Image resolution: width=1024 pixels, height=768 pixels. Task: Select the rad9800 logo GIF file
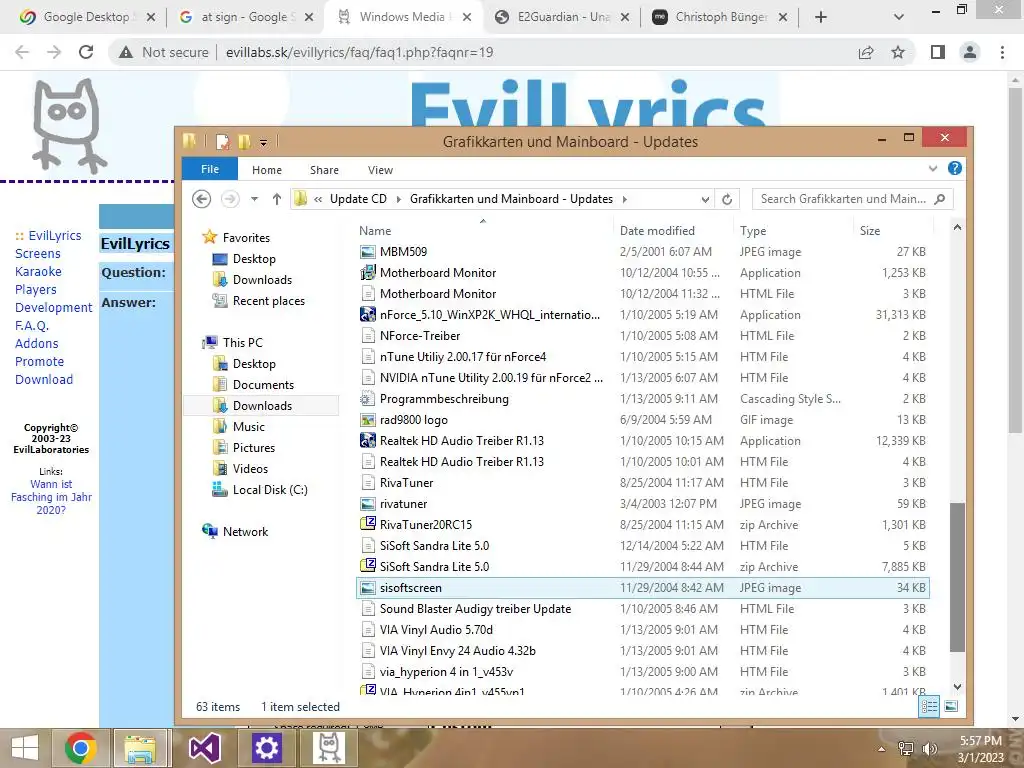643,420
